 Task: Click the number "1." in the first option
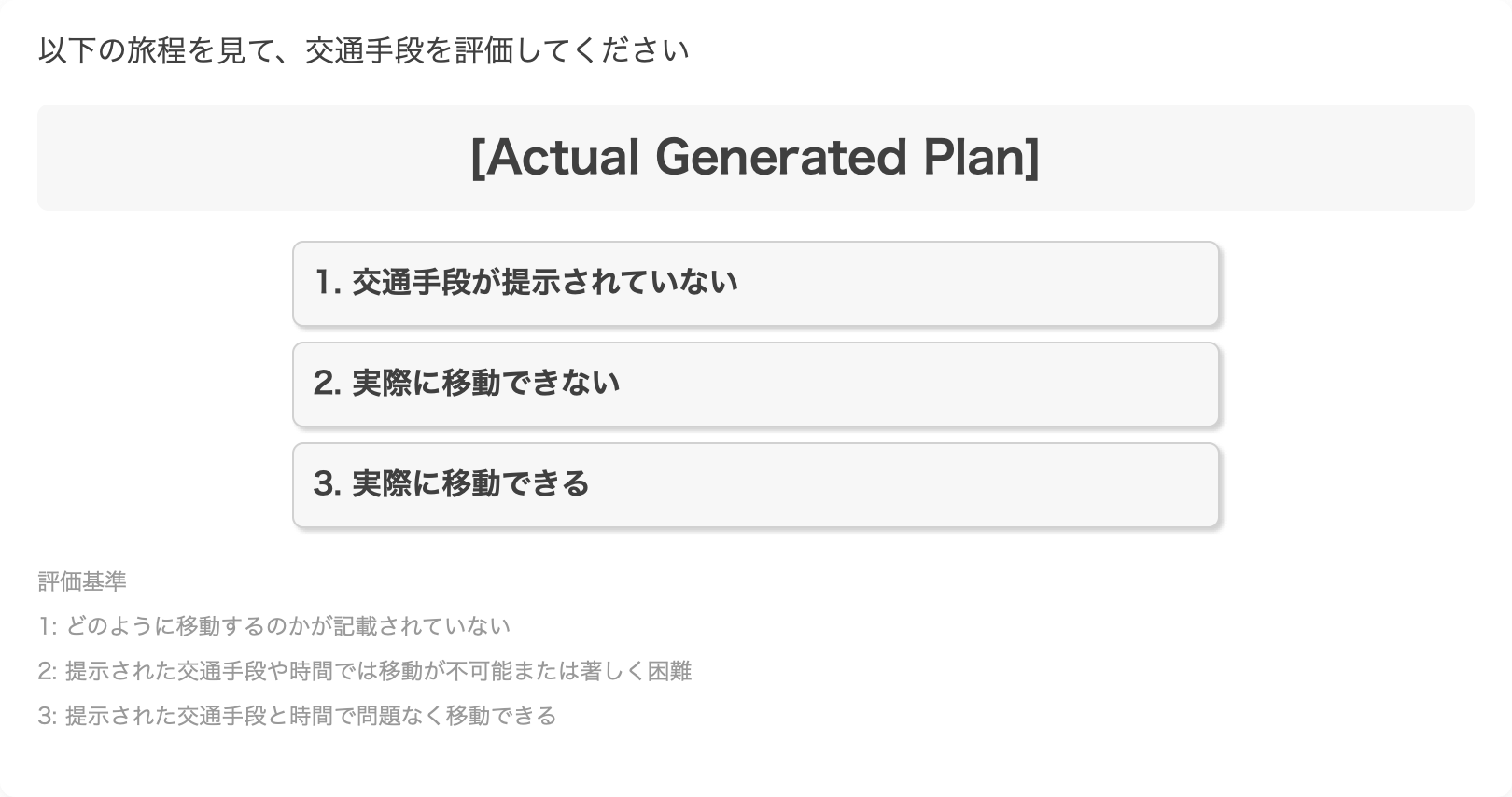coord(327,282)
